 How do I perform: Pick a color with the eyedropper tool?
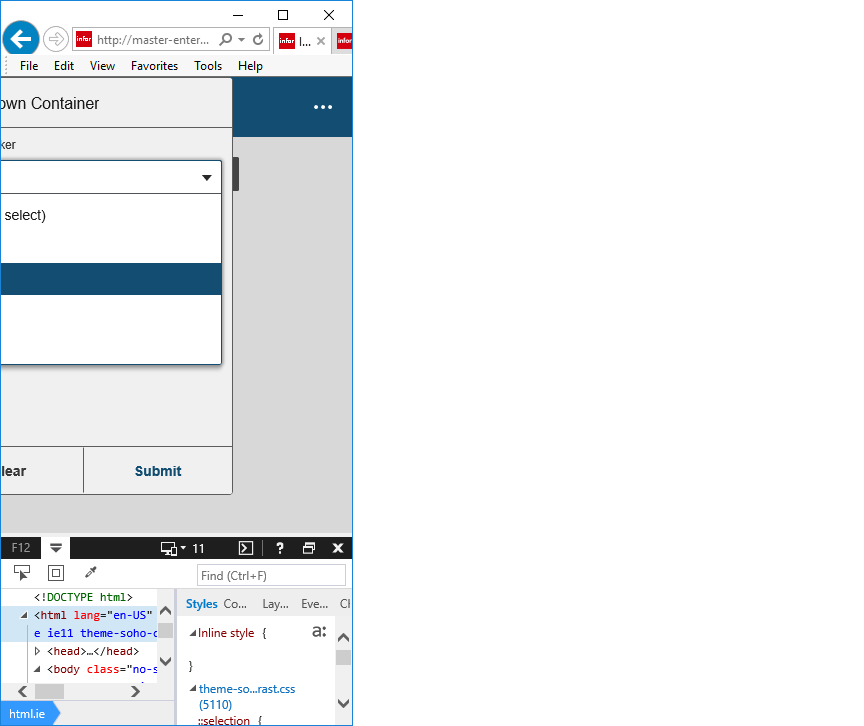89,572
